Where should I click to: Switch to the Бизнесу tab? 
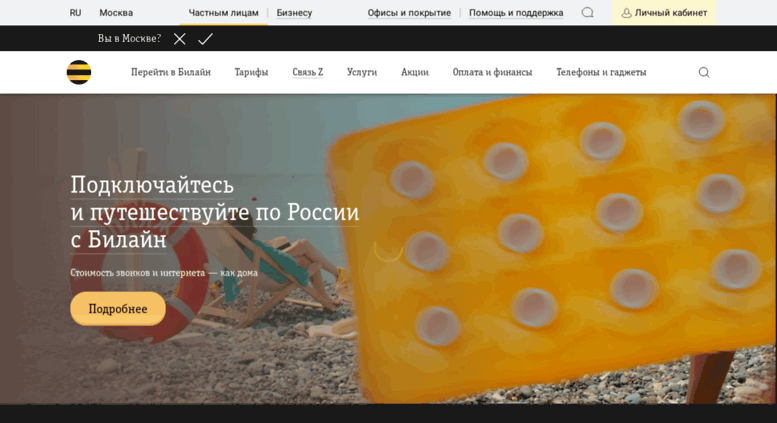(294, 13)
